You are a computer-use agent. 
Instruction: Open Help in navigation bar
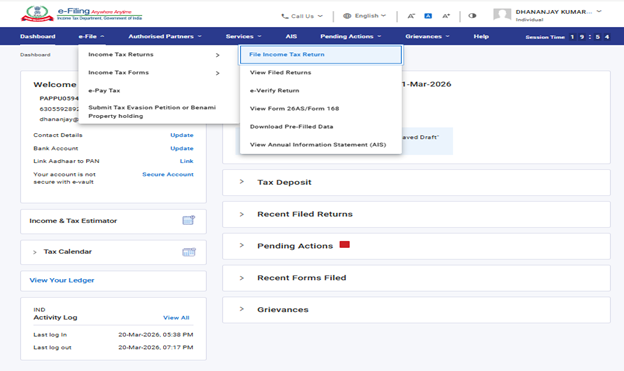click(481, 36)
